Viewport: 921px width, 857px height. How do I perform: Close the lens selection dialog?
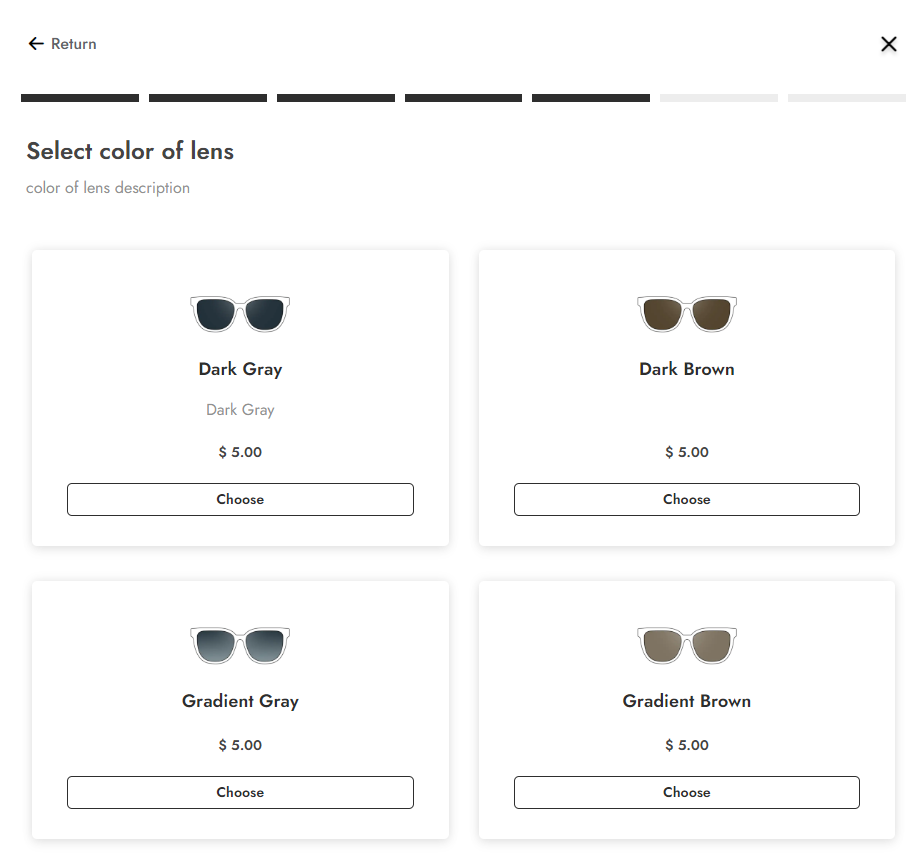point(888,44)
